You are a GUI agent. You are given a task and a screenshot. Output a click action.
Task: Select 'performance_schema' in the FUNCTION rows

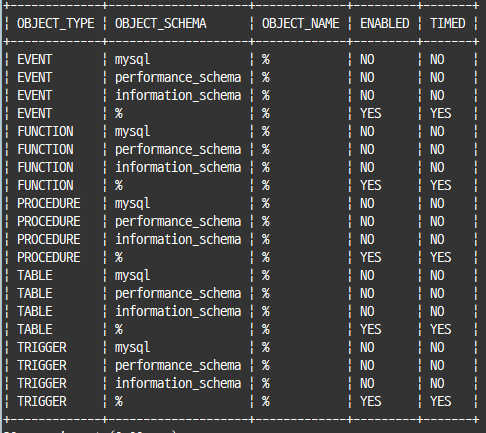[x=178, y=150]
